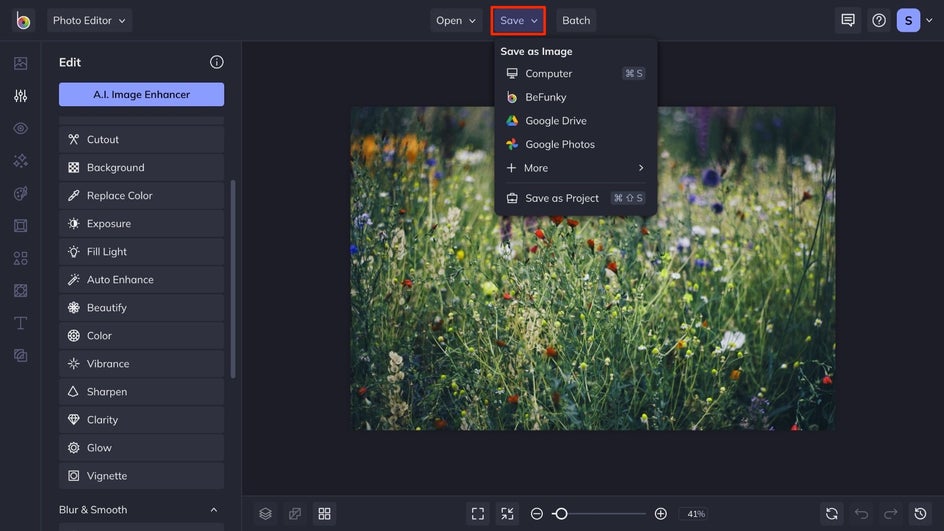Viewport: 944px width, 531px height.
Task: Click the undo arrow
Action: pyautogui.click(x=862, y=514)
